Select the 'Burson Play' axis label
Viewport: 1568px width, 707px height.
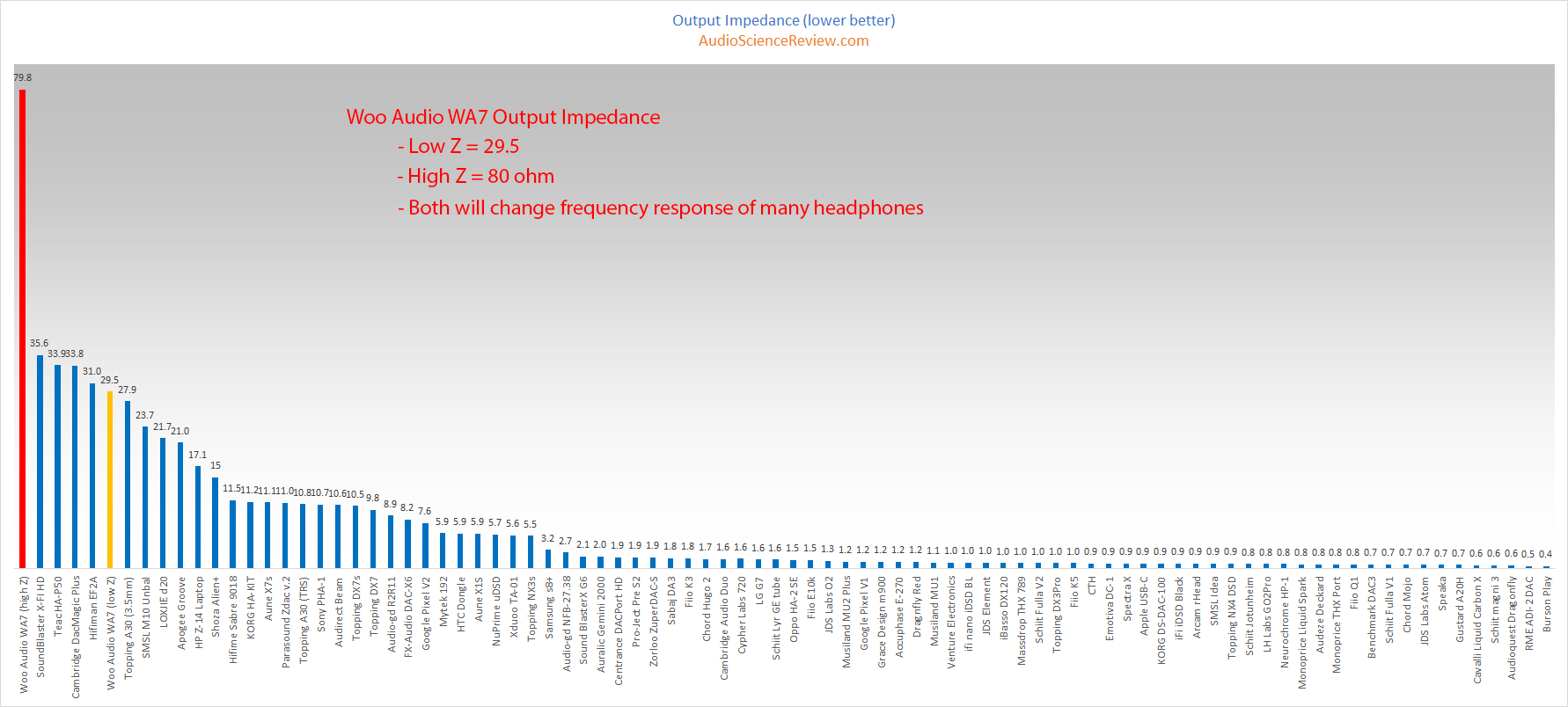[x=1547, y=604]
